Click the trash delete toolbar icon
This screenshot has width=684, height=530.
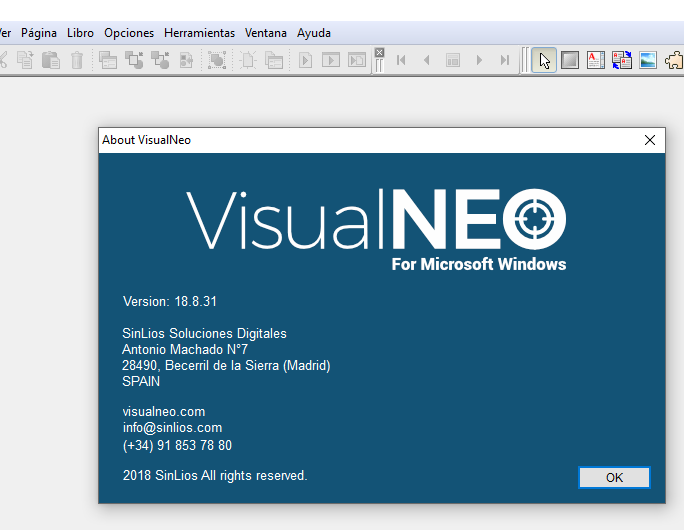pos(77,60)
